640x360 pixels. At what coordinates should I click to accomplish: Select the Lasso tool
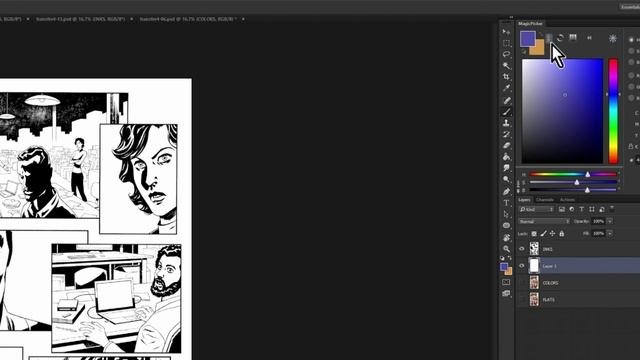[x=506, y=54]
